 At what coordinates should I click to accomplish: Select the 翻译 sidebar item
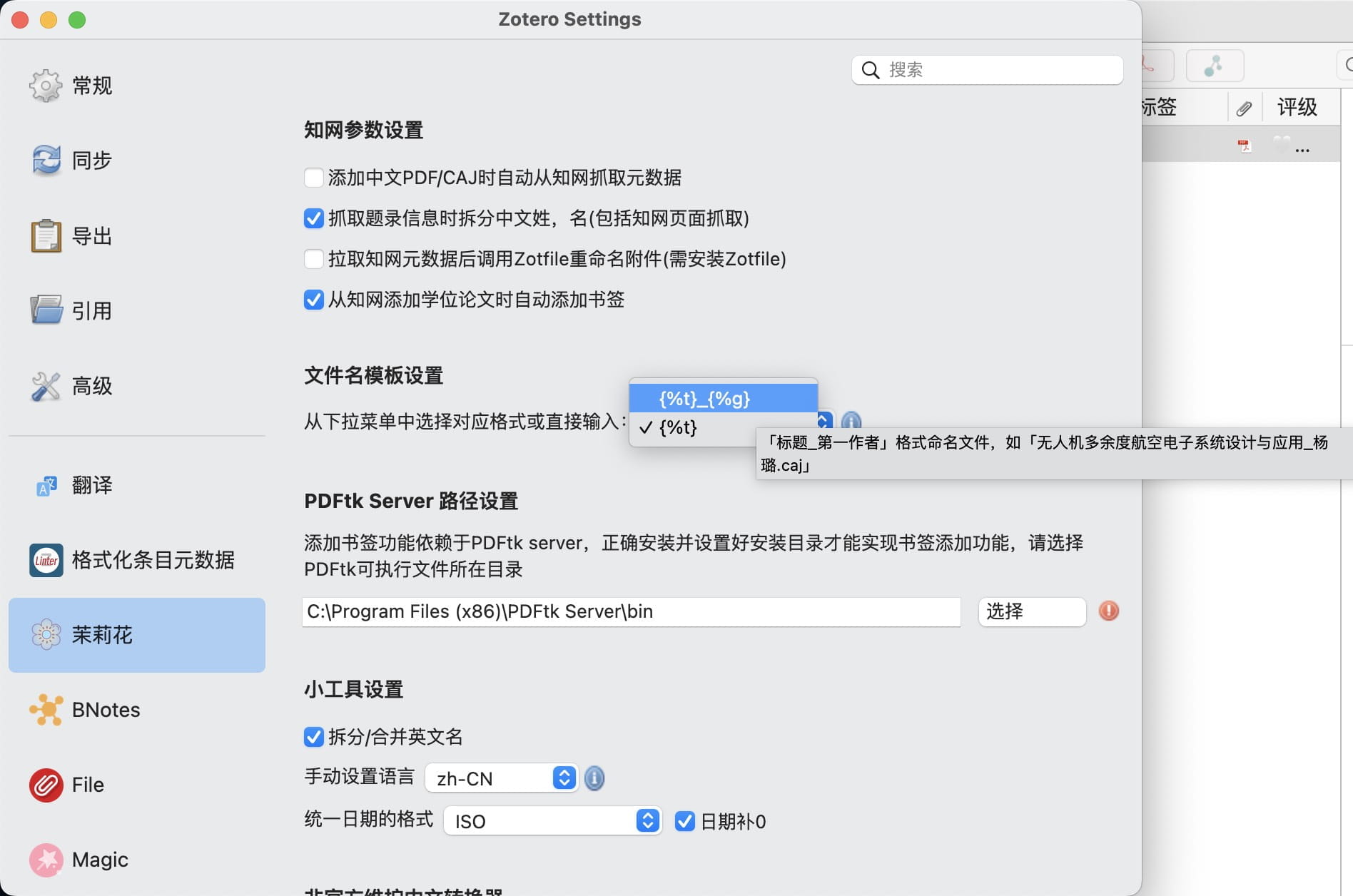[x=92, y=486]
